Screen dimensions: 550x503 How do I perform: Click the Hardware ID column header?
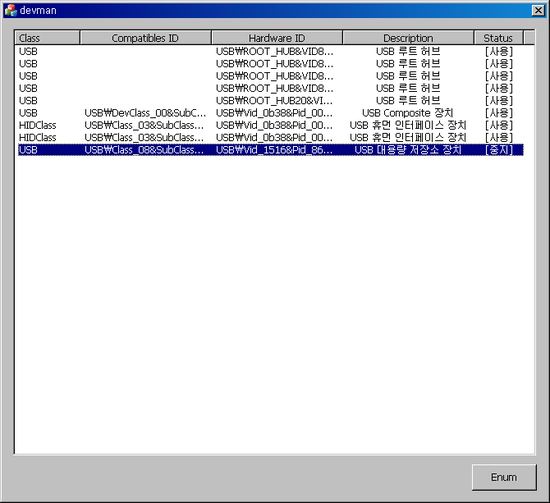[x=277, y=38]
